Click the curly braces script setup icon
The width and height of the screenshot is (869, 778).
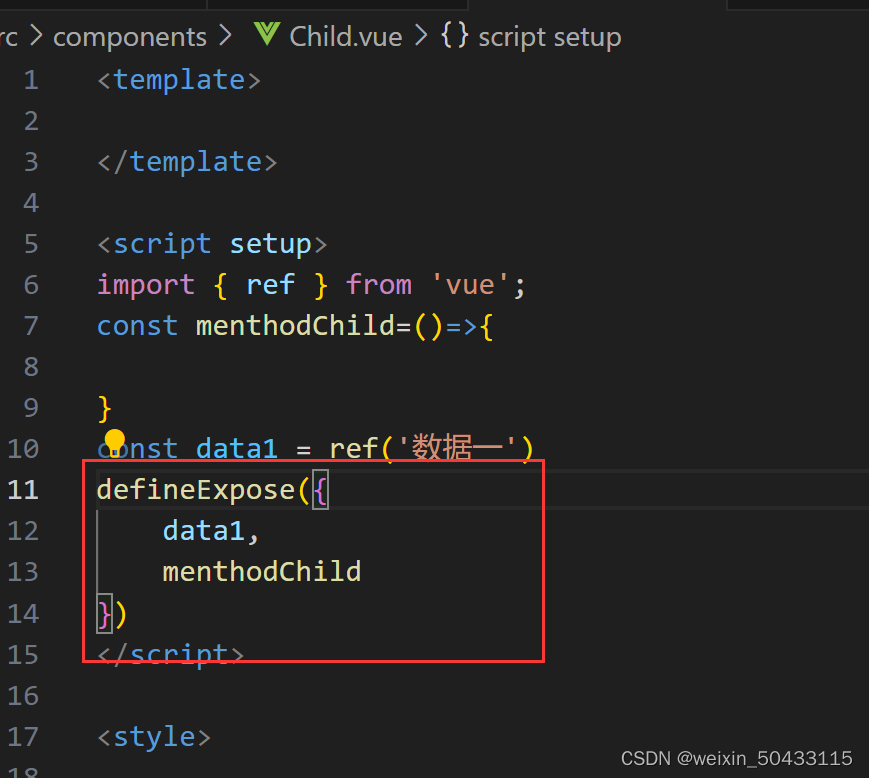point(455,35)
